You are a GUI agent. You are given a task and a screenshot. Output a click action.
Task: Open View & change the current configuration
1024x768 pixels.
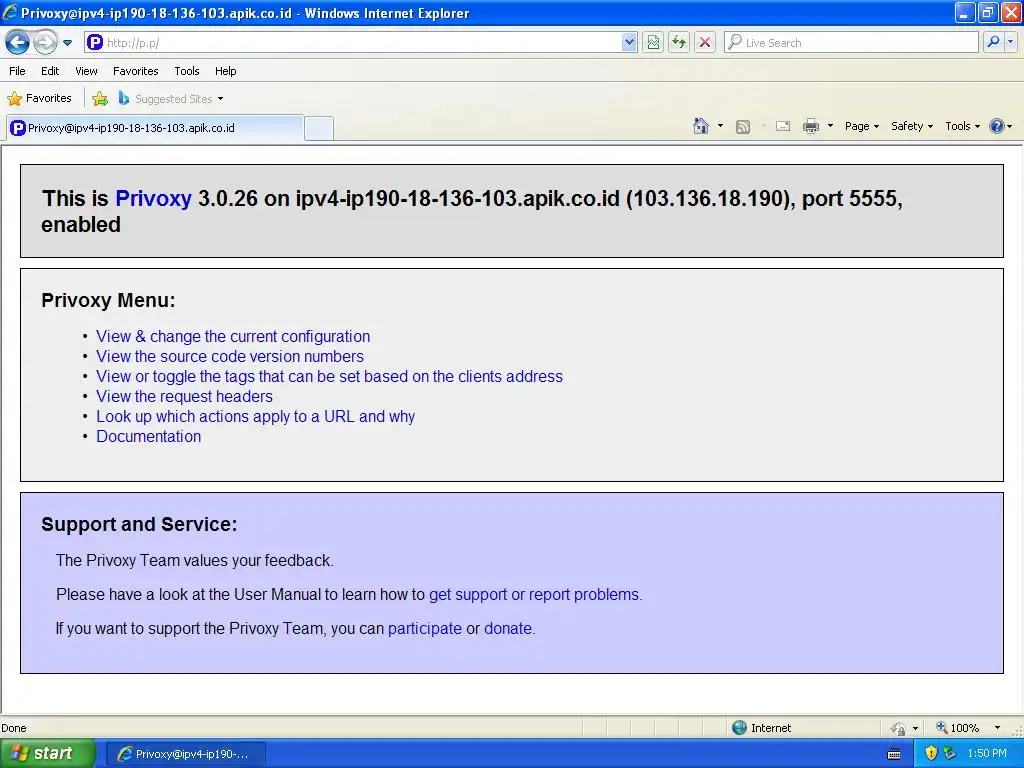[x=233, y=336]
